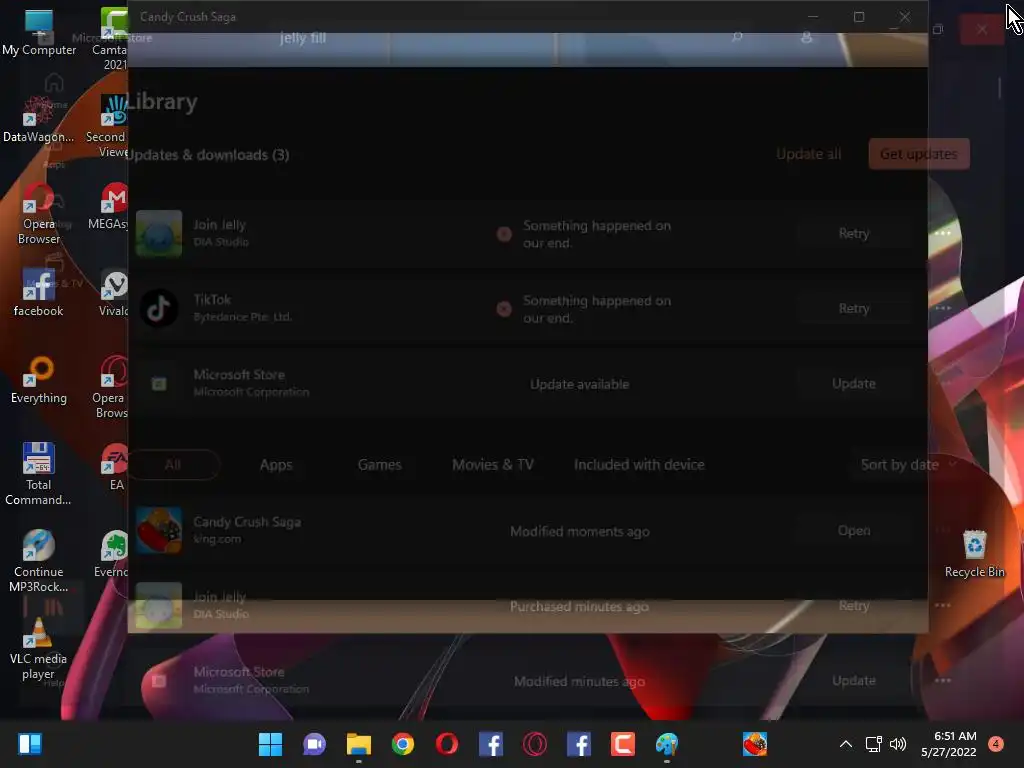Select Included with device filter
This screenshot has height=768, width=1024.
pos(639,465)
